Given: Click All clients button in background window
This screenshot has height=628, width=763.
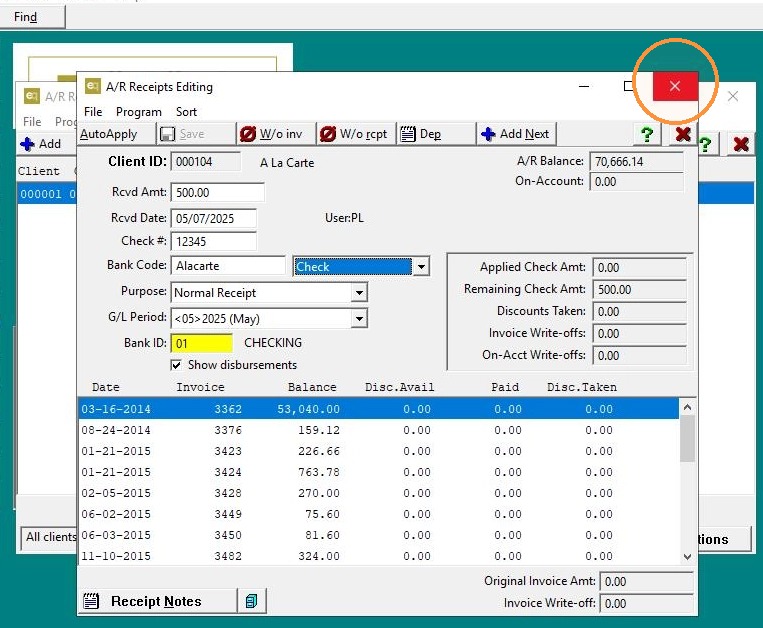Looking at the screenshot, I should click(x=49, y=537).
